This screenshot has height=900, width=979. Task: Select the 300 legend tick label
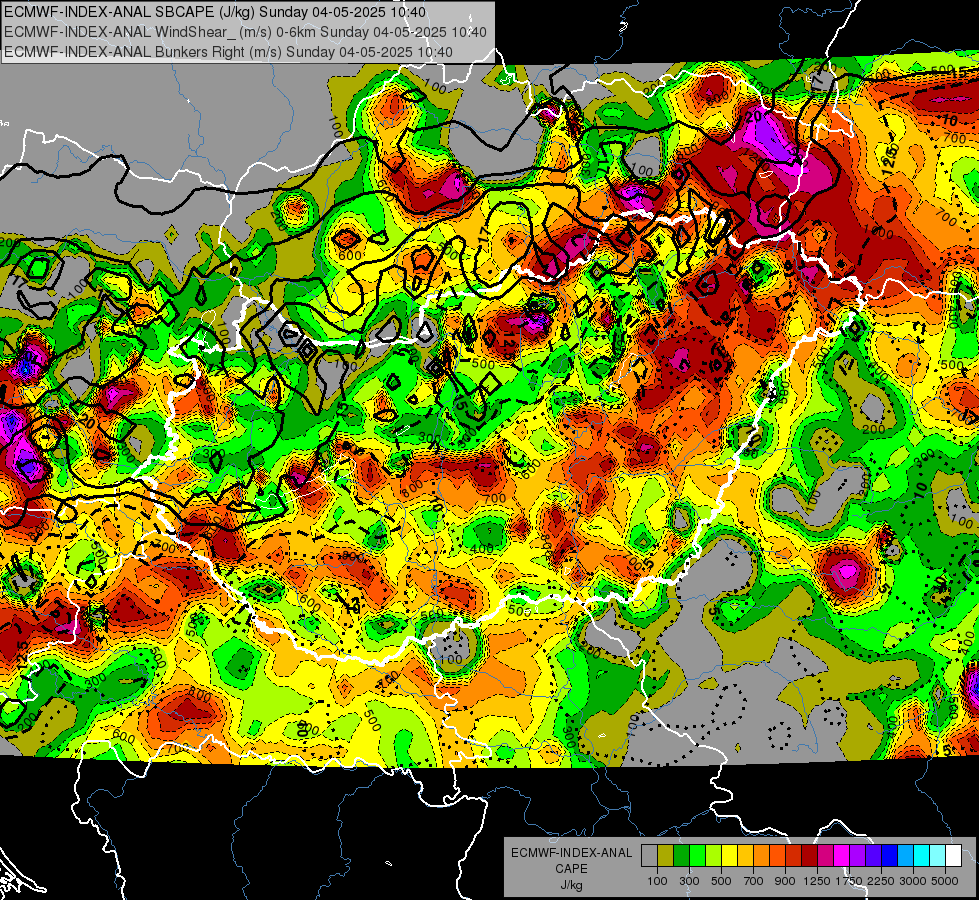coord(689,881)
